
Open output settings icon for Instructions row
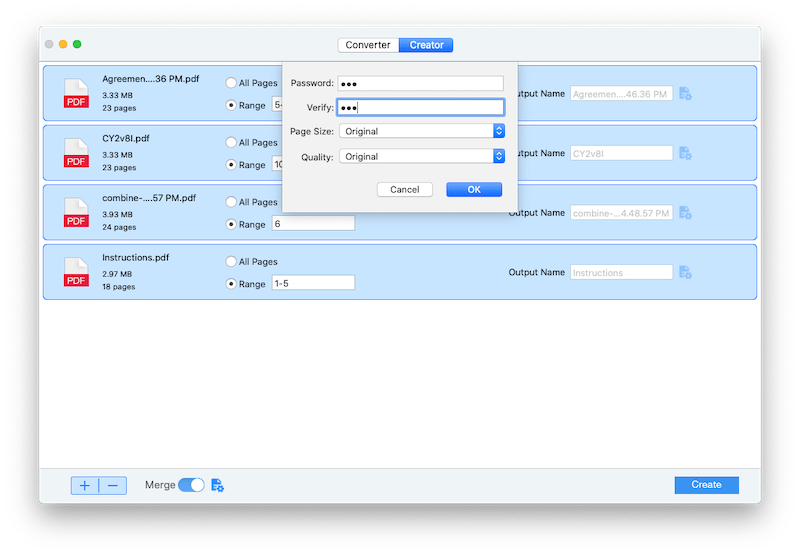(x=685, y=272)
